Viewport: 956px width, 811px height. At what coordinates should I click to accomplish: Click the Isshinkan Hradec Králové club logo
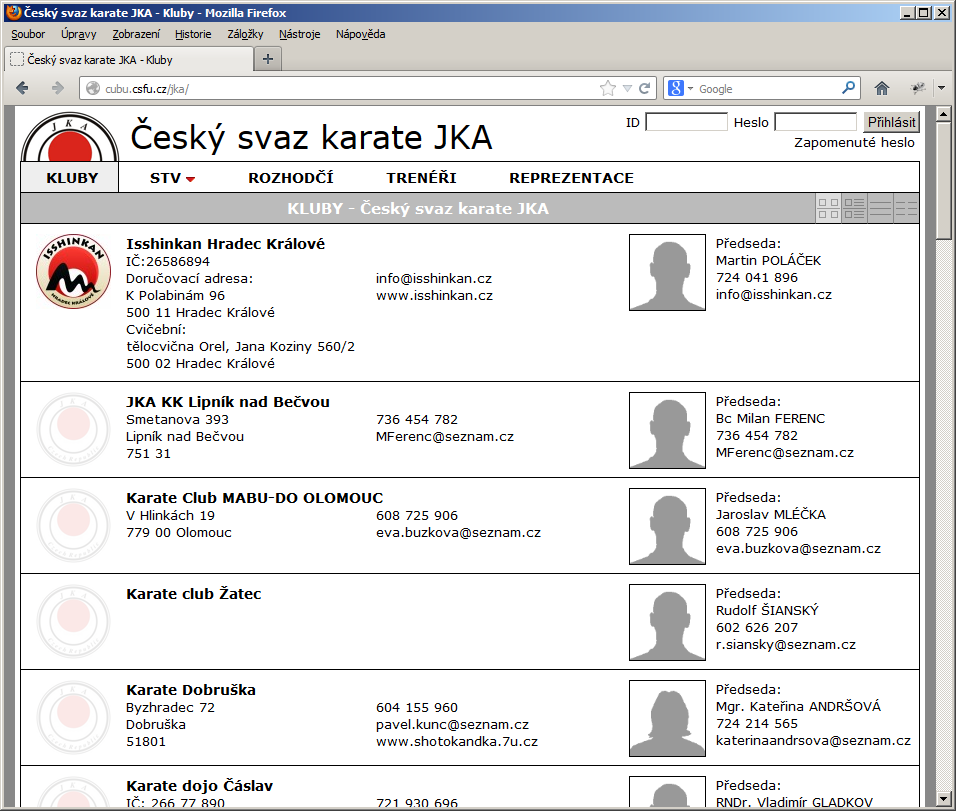73,271
